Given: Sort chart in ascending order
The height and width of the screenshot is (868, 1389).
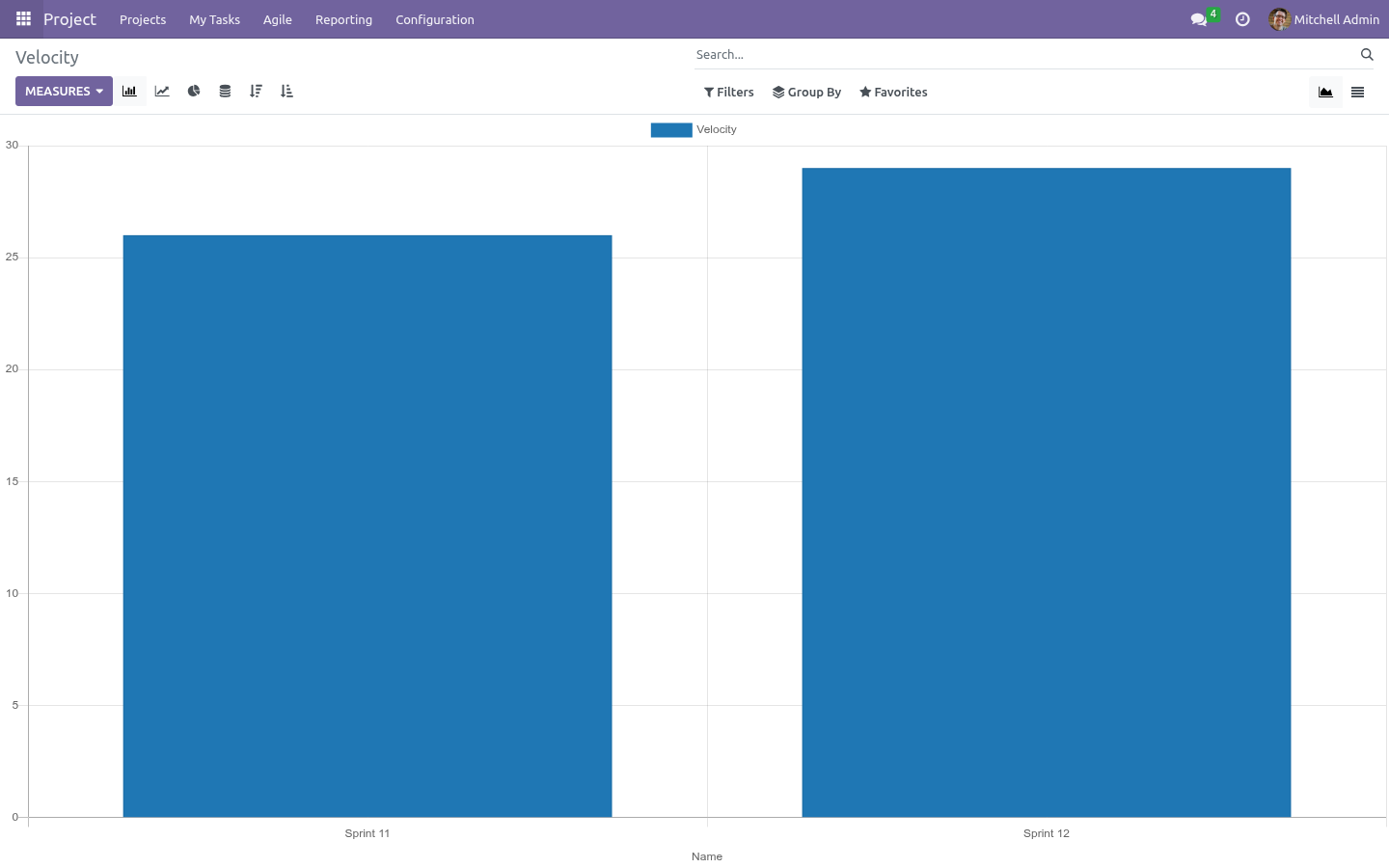Looking at the screenshot, I should coord(286,92).
